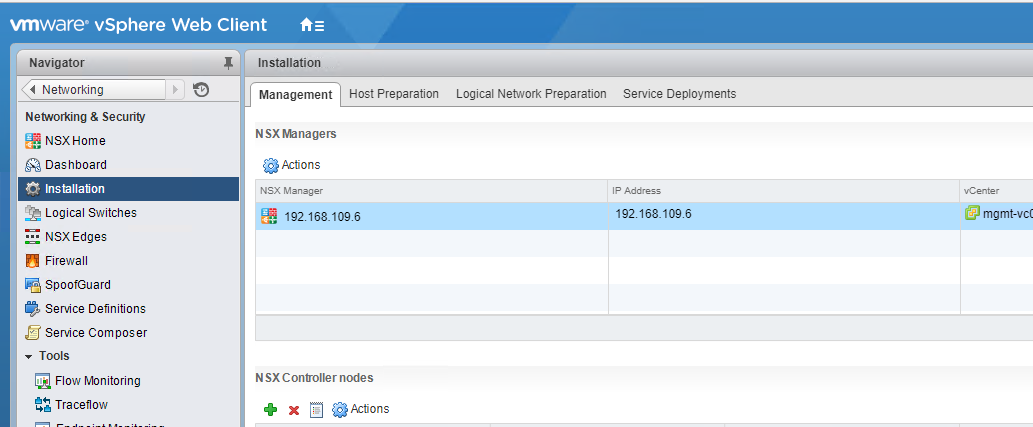The image size is (1033, 427).
Task: Pin the Navigator panel
Action: 228,63
